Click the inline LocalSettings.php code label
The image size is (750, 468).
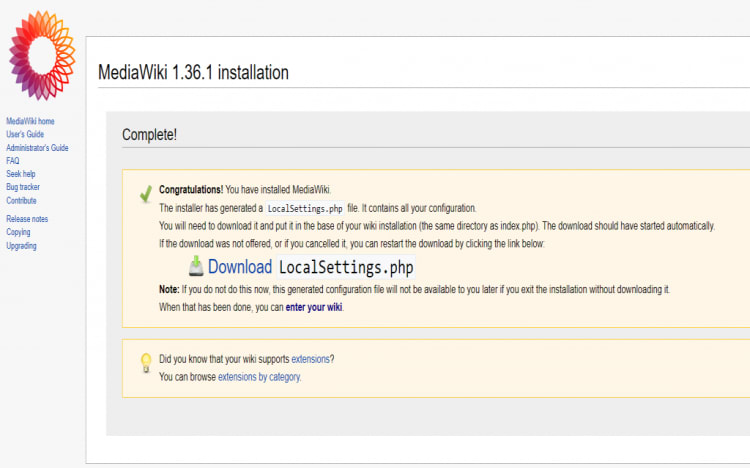click(305, 209)
